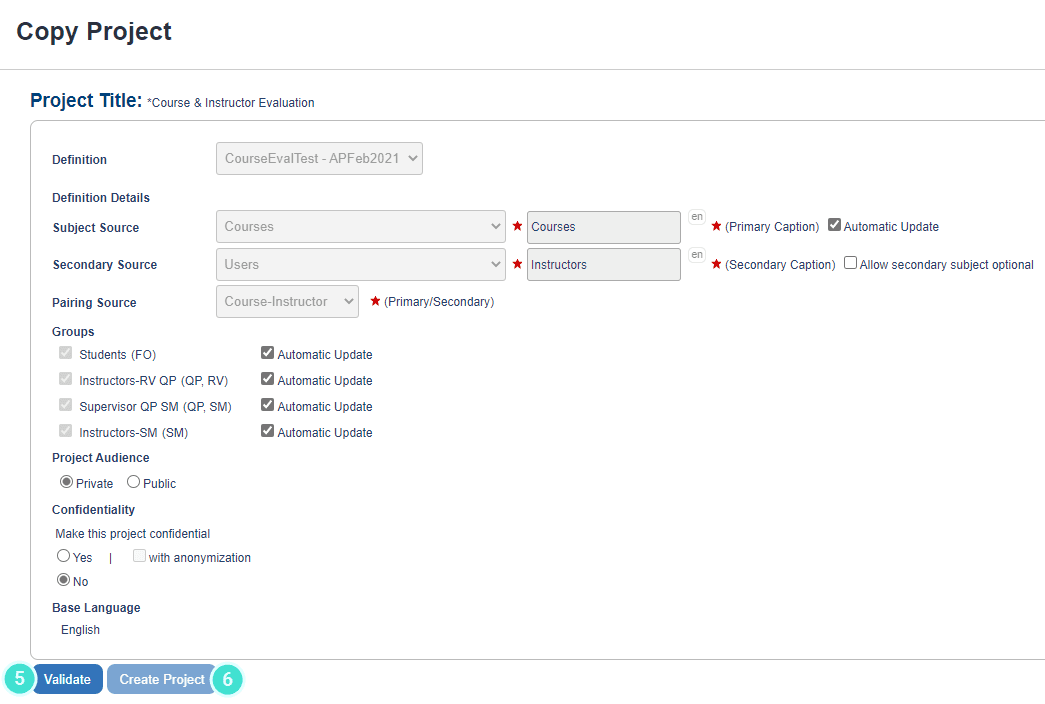The image size is (1045, 704).
Task: Click the Project Audience heading
Action: click(101, 458)
